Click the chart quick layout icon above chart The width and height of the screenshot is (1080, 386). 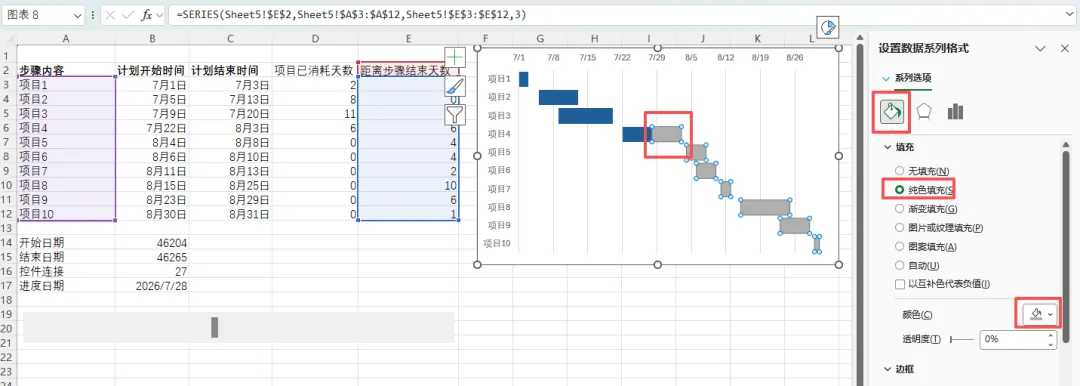point(829,28)
